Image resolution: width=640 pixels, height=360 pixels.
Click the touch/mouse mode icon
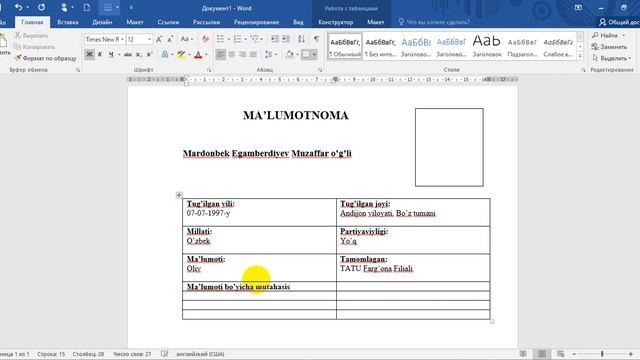click(64, 7)
